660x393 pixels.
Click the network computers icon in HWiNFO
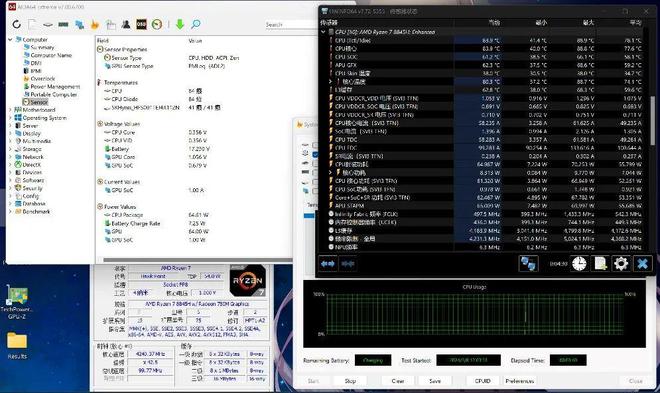(528, 264)
